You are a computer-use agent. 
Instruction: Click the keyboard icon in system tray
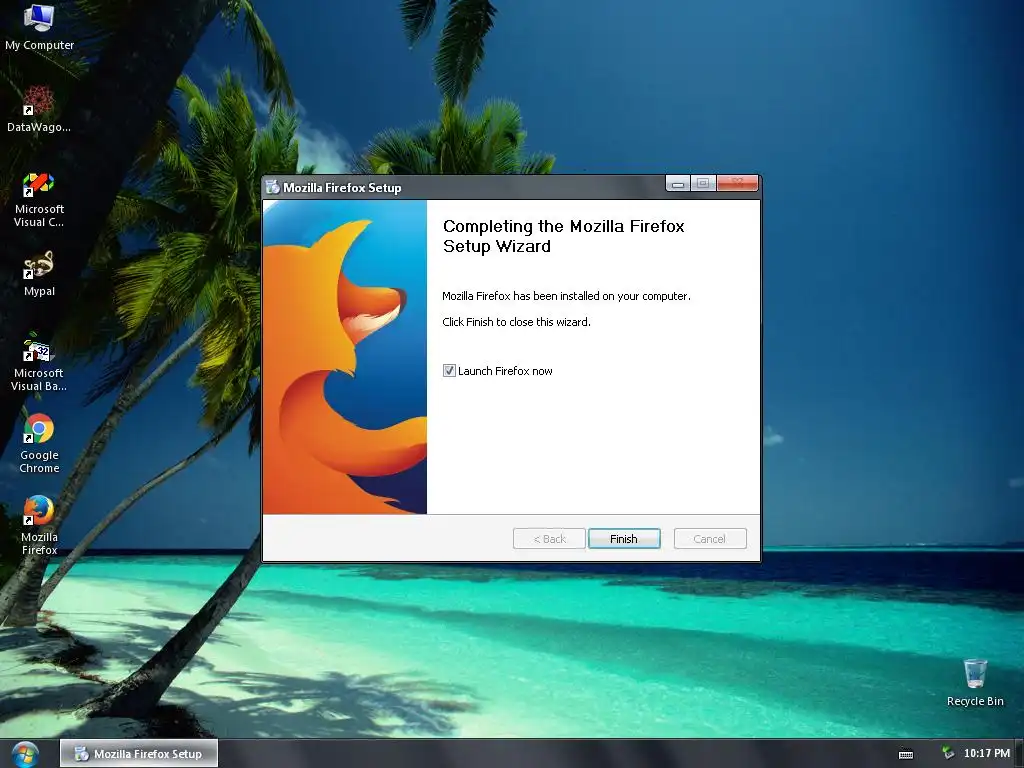pos(906,754)
